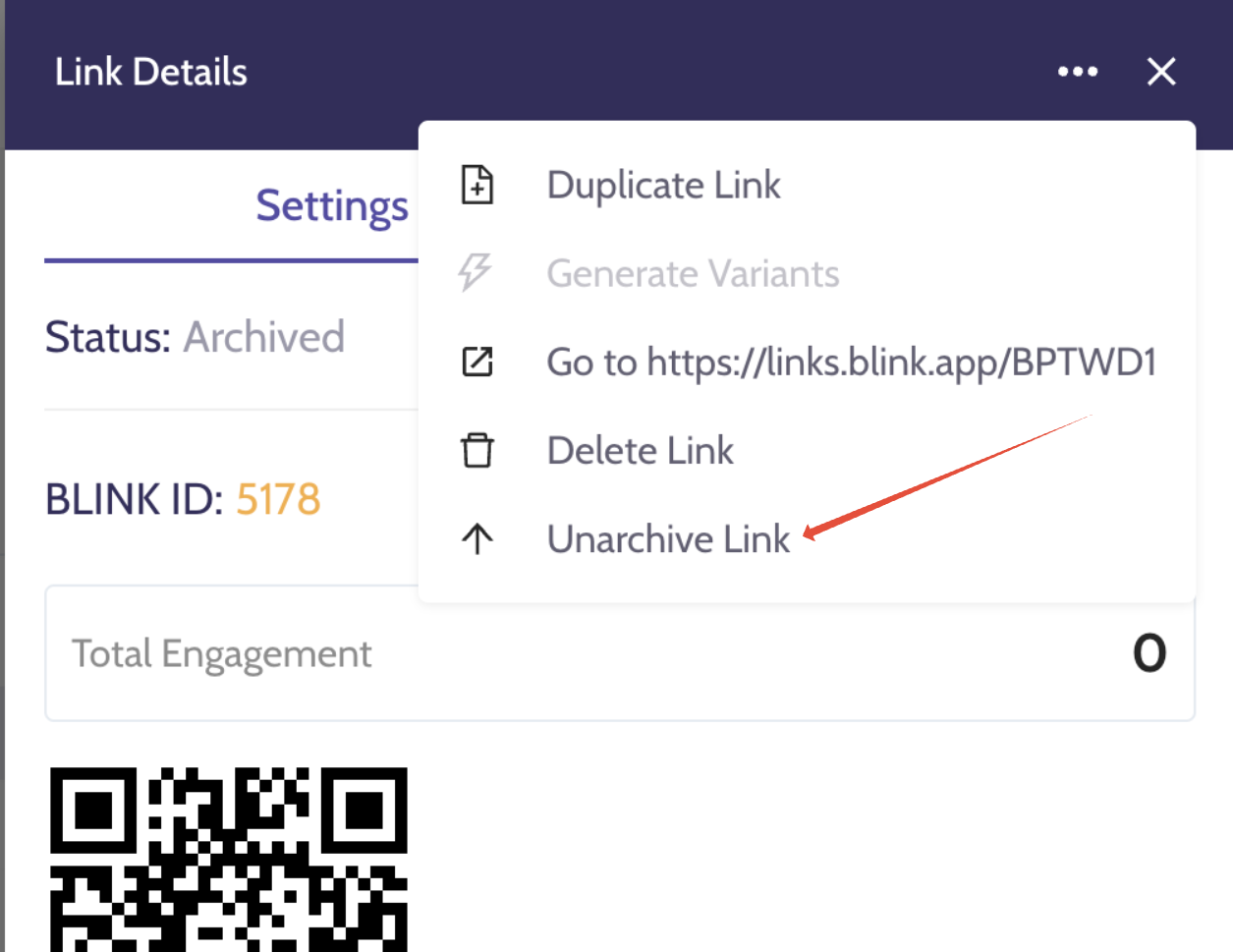Screen dimensions: 1233x952
Task: Go to https://links.blink.app/BPTWD1
Action: [851, 362]
